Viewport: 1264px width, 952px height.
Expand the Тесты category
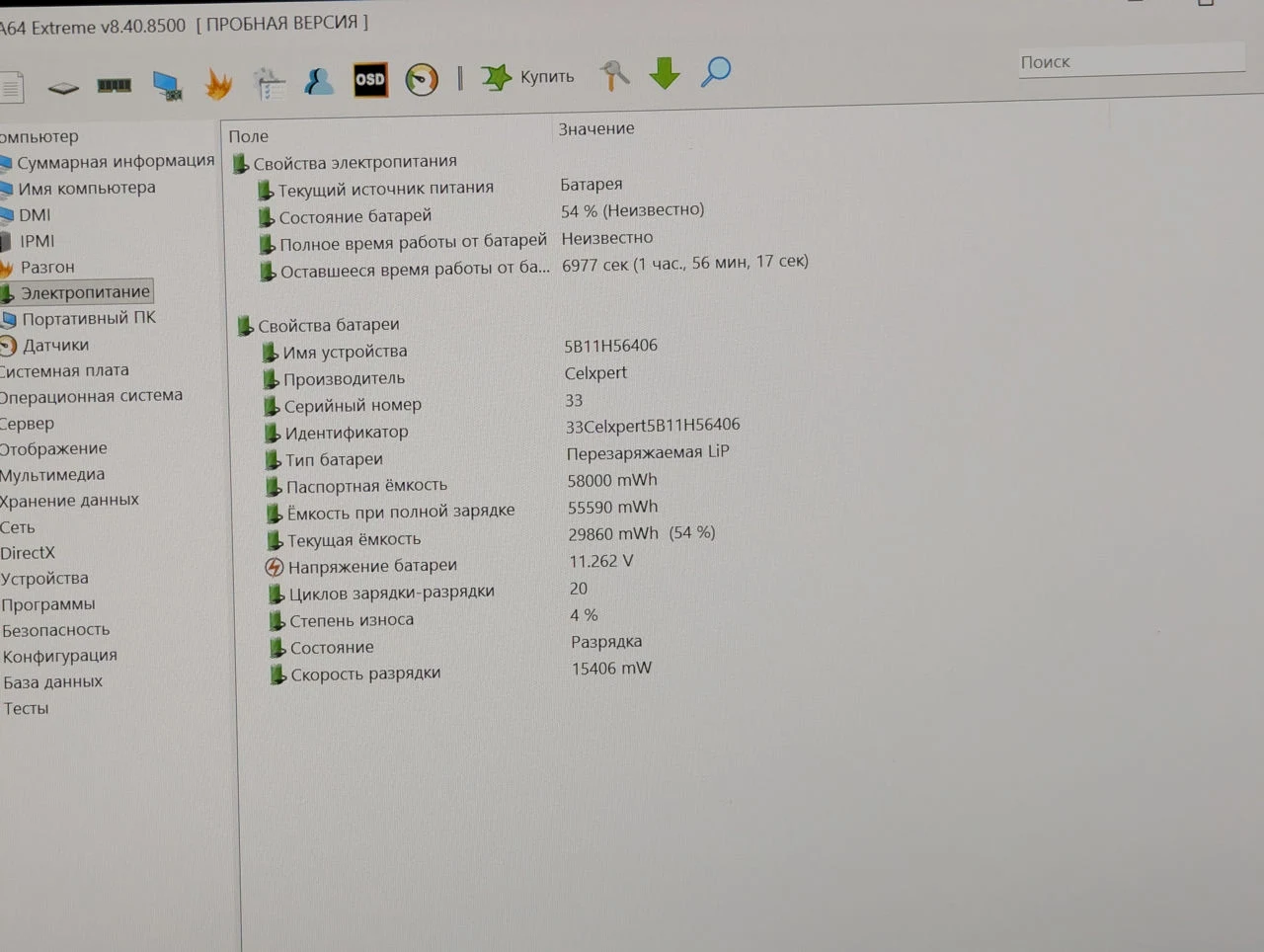coord(26,708)
